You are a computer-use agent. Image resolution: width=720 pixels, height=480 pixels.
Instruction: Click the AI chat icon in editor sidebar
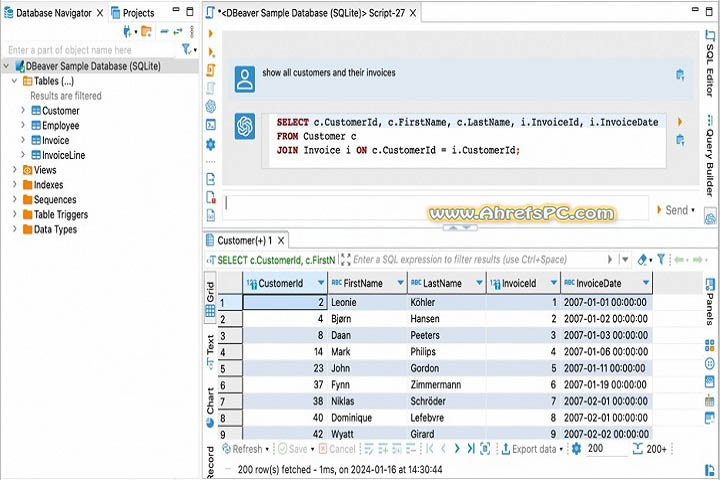click(211, 107)
